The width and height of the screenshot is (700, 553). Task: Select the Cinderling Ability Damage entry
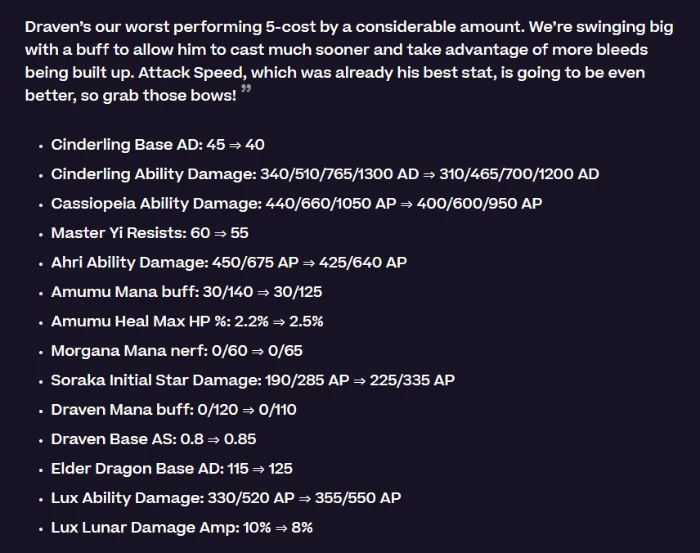[x=325, y=174]
